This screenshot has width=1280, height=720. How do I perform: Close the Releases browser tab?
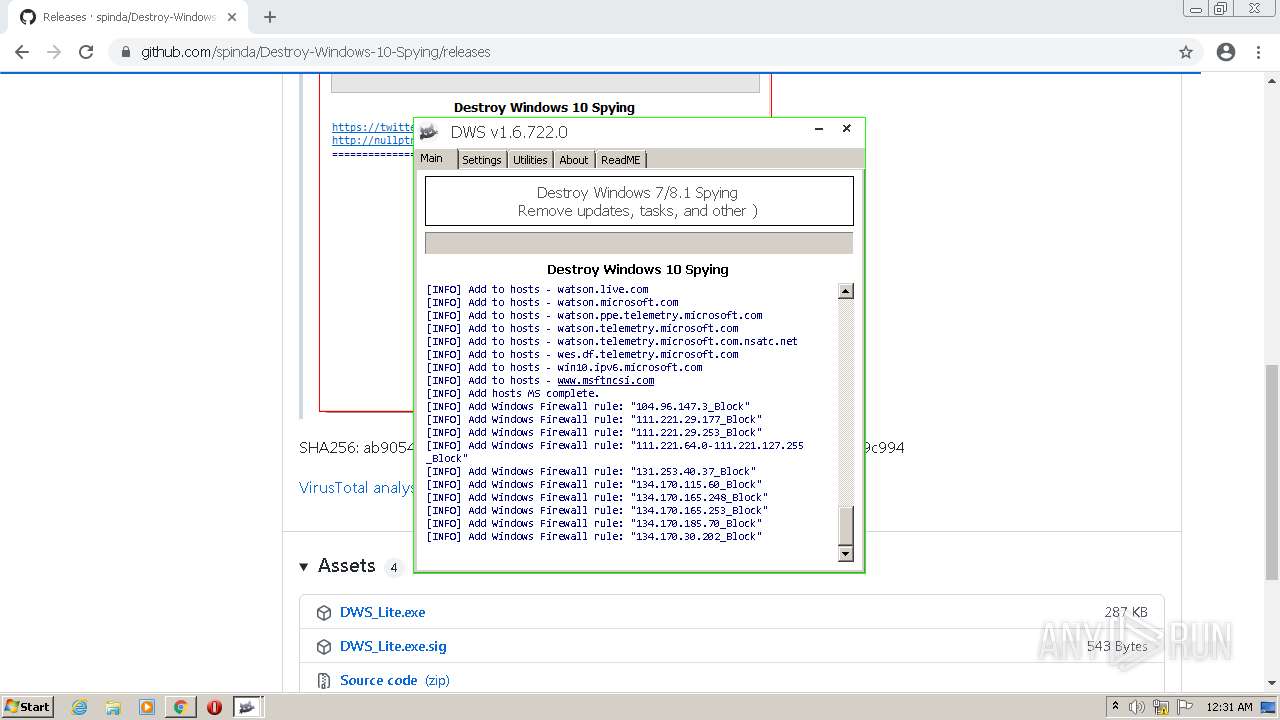[231, 17]
